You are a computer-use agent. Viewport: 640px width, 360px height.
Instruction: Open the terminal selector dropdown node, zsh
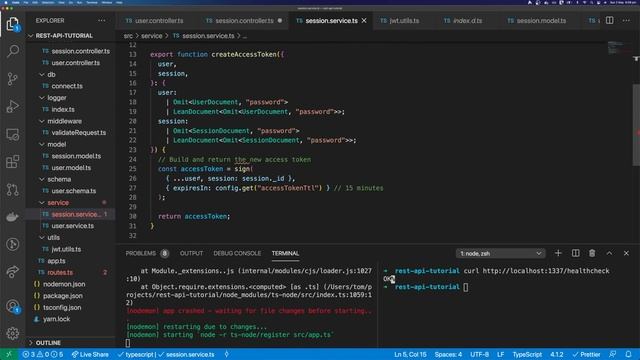pyautogui.click(x=500, y=253)
